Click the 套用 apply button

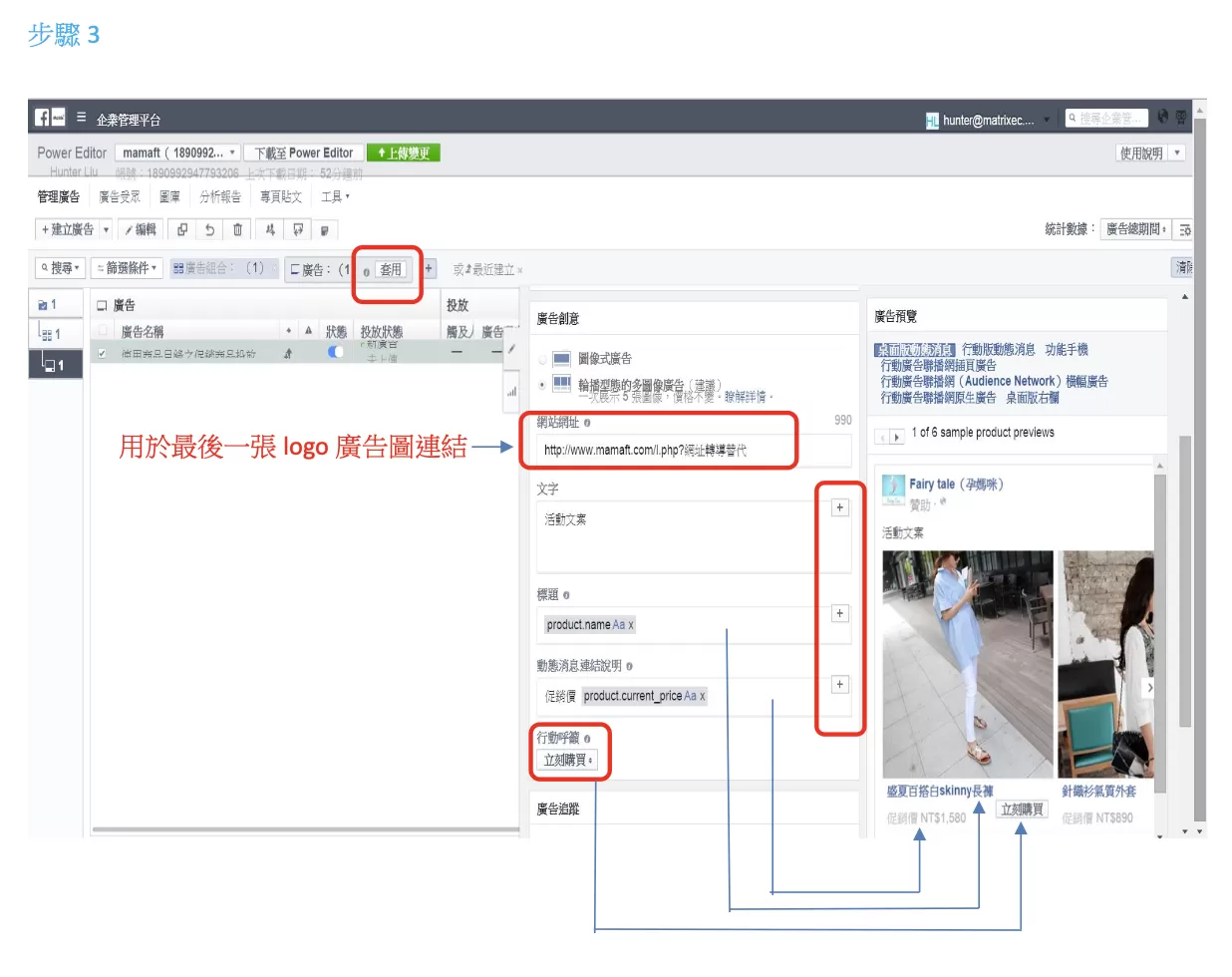coord(391,269)
